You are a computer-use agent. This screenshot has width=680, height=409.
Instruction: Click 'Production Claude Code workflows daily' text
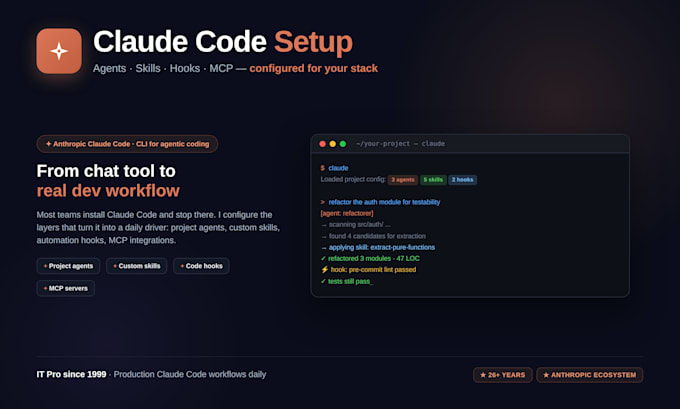(x=190, y=374)
